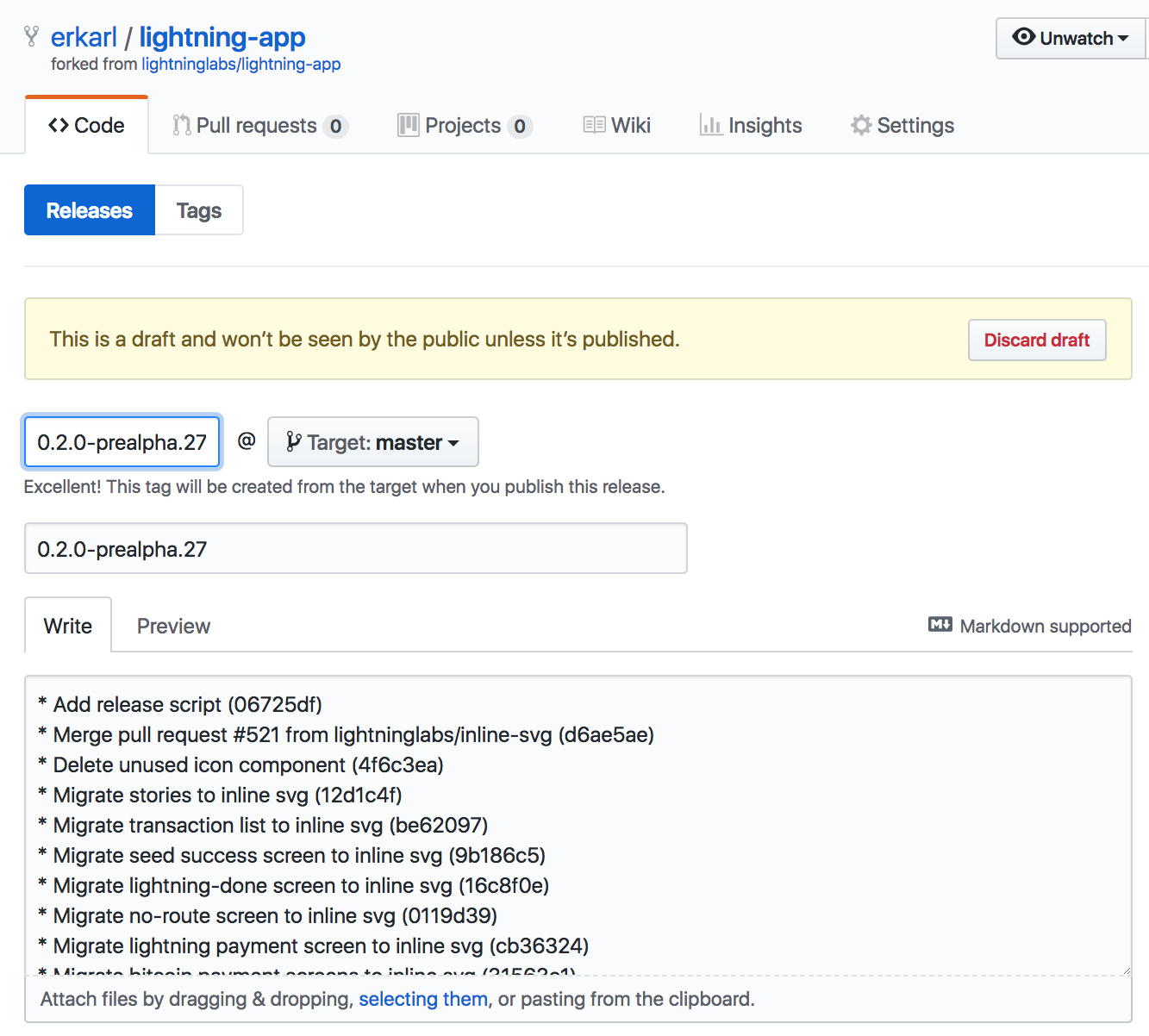
Task: Click the Wiki book icon
Action: [x=594, y=126]
